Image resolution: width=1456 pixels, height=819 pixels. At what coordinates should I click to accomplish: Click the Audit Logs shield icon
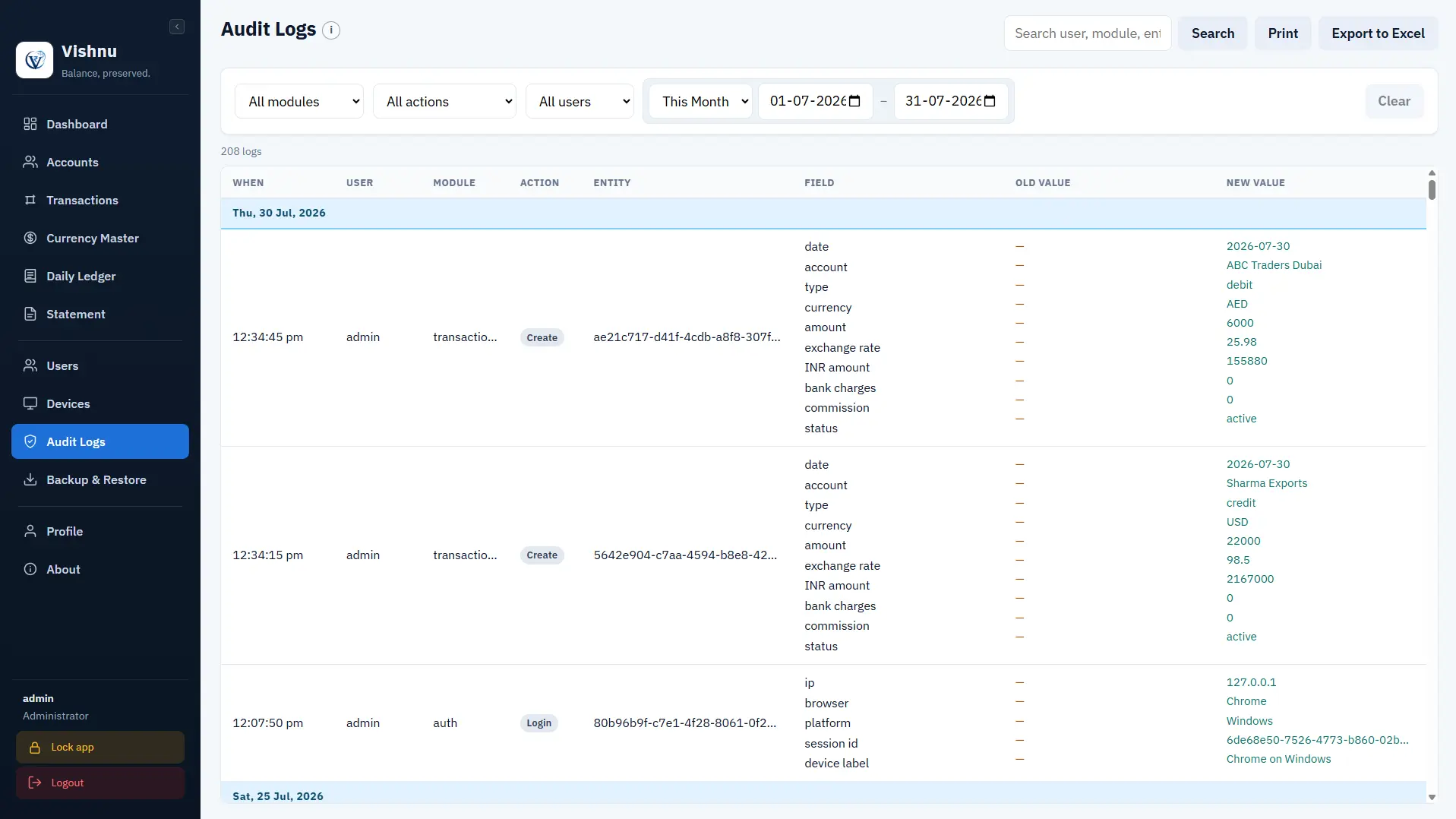click(30, 441)
